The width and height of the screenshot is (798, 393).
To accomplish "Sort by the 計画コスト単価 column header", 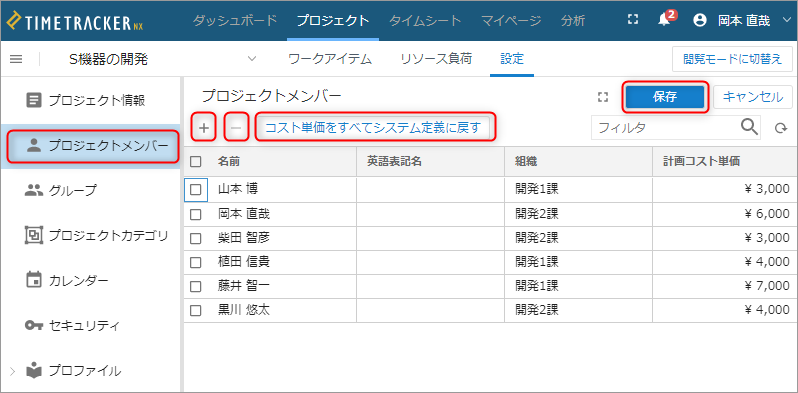I will pos(701,162).
